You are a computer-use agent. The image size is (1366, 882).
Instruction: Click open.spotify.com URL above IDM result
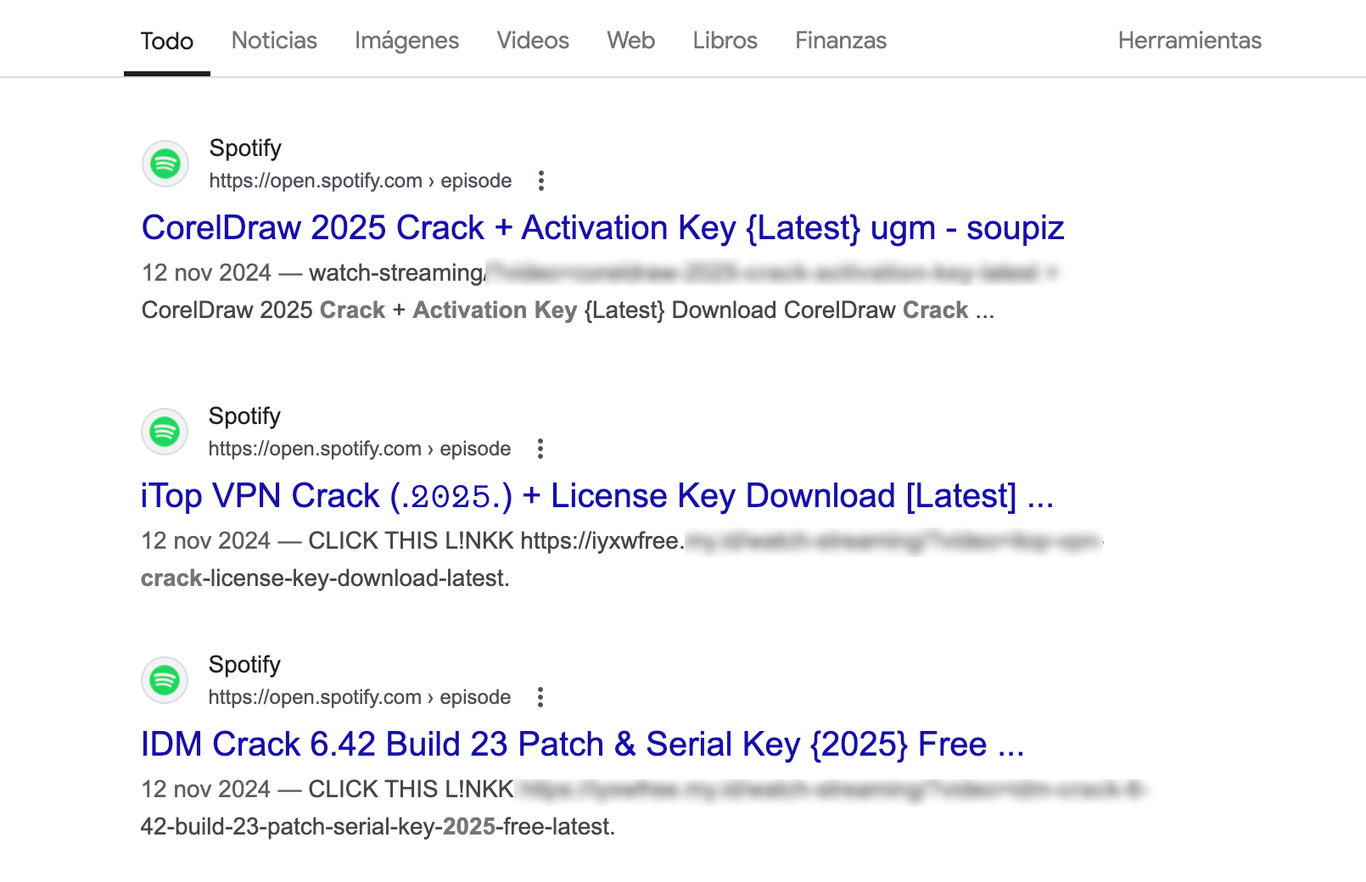(359, 697)
